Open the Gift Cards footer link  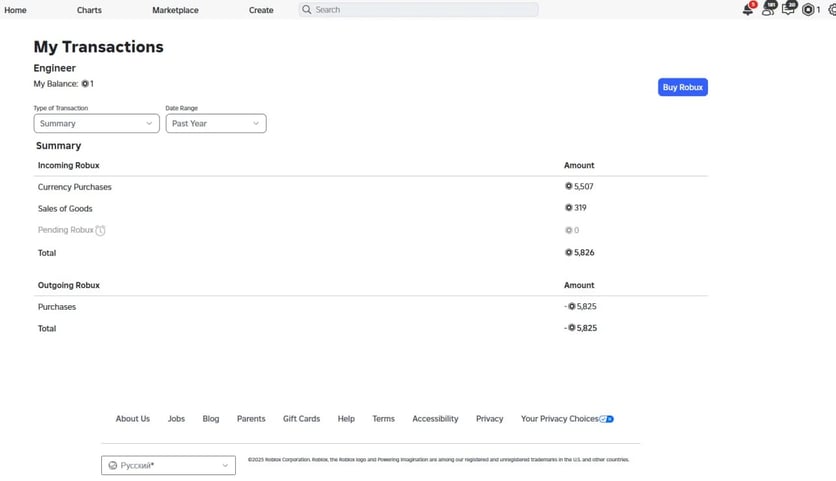tap(301, 419)
